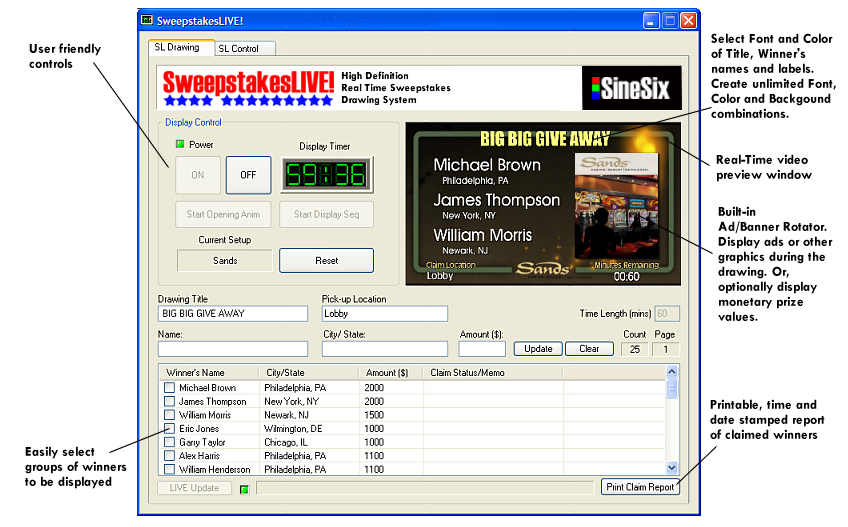Check the Eric Jones checkbox

point(169,428)
